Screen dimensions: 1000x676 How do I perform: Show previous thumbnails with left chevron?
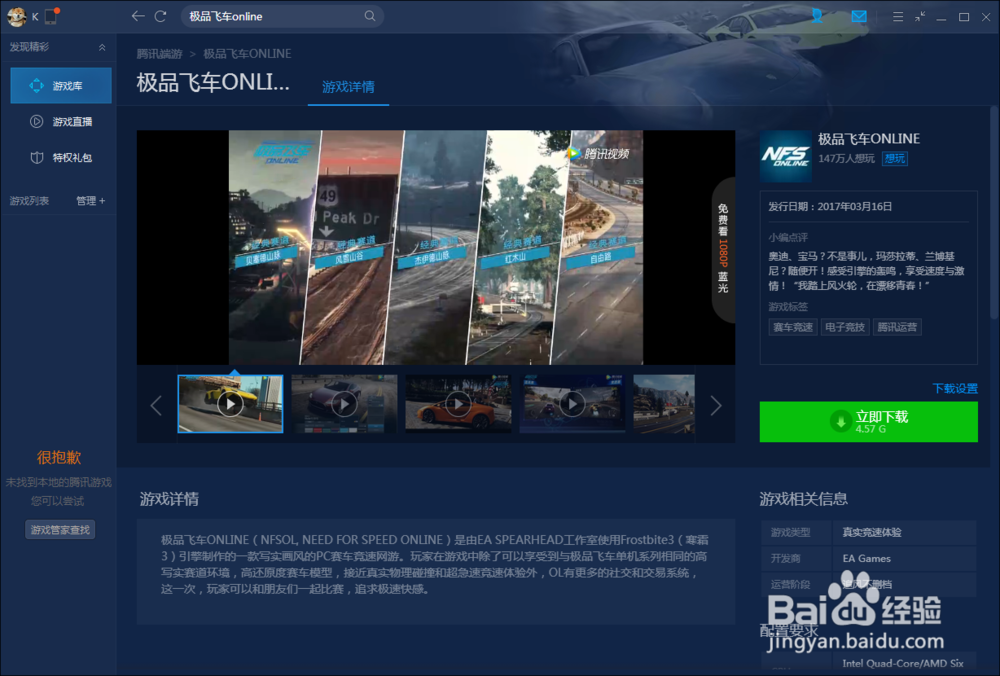pyautogui.click(x=156, y=406)
